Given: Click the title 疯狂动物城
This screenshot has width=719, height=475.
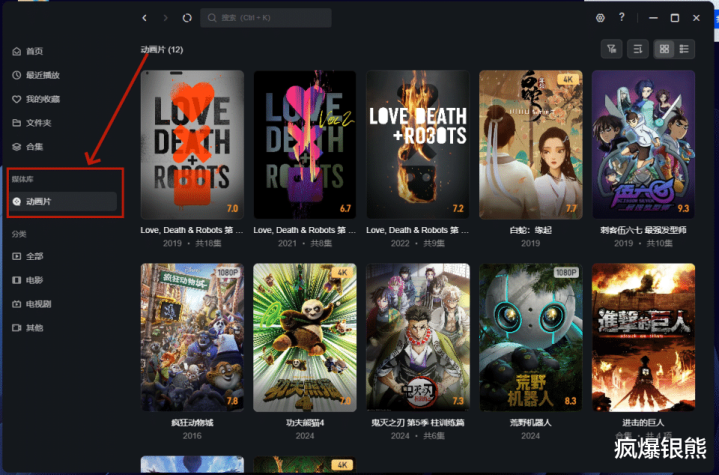Looking at the screenshot, I should coord(192,423).
